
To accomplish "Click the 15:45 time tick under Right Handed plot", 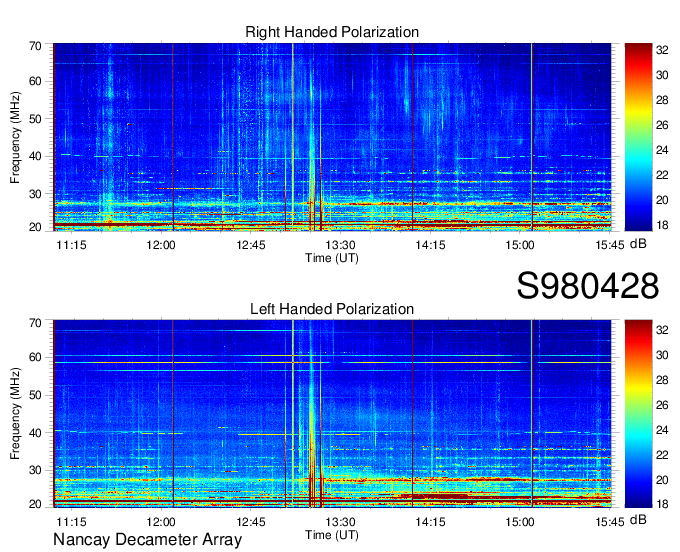I will (609, 245).
